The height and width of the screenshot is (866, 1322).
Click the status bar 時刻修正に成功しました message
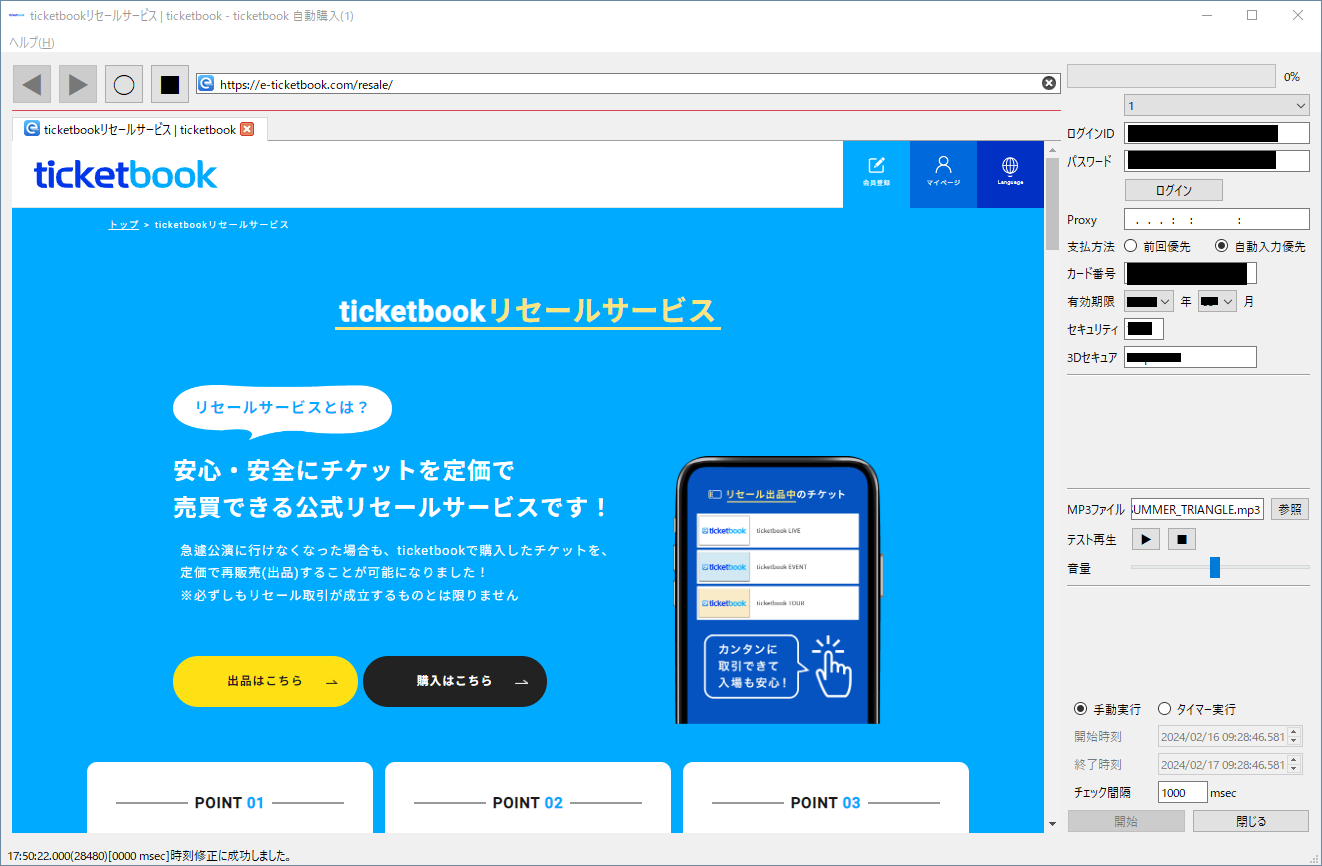point(149,856)
